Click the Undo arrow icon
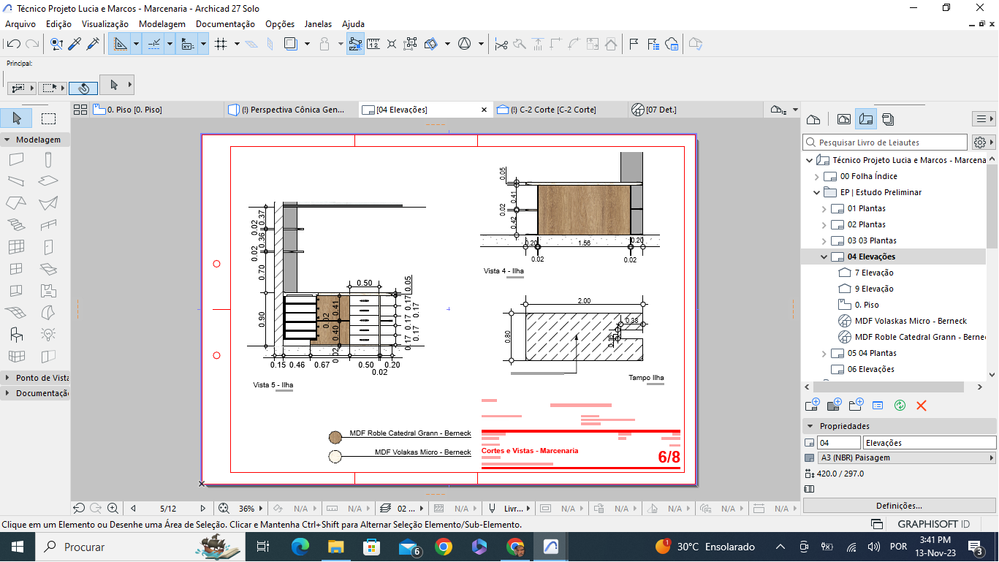 pos(13,44)
